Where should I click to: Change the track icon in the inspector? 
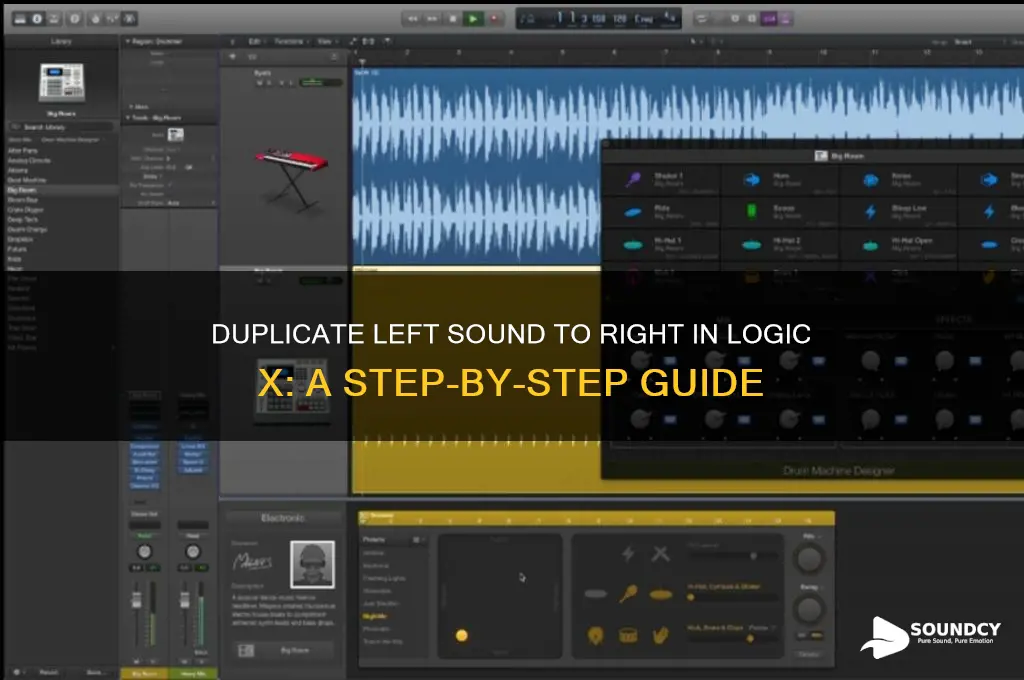[176, 135]
